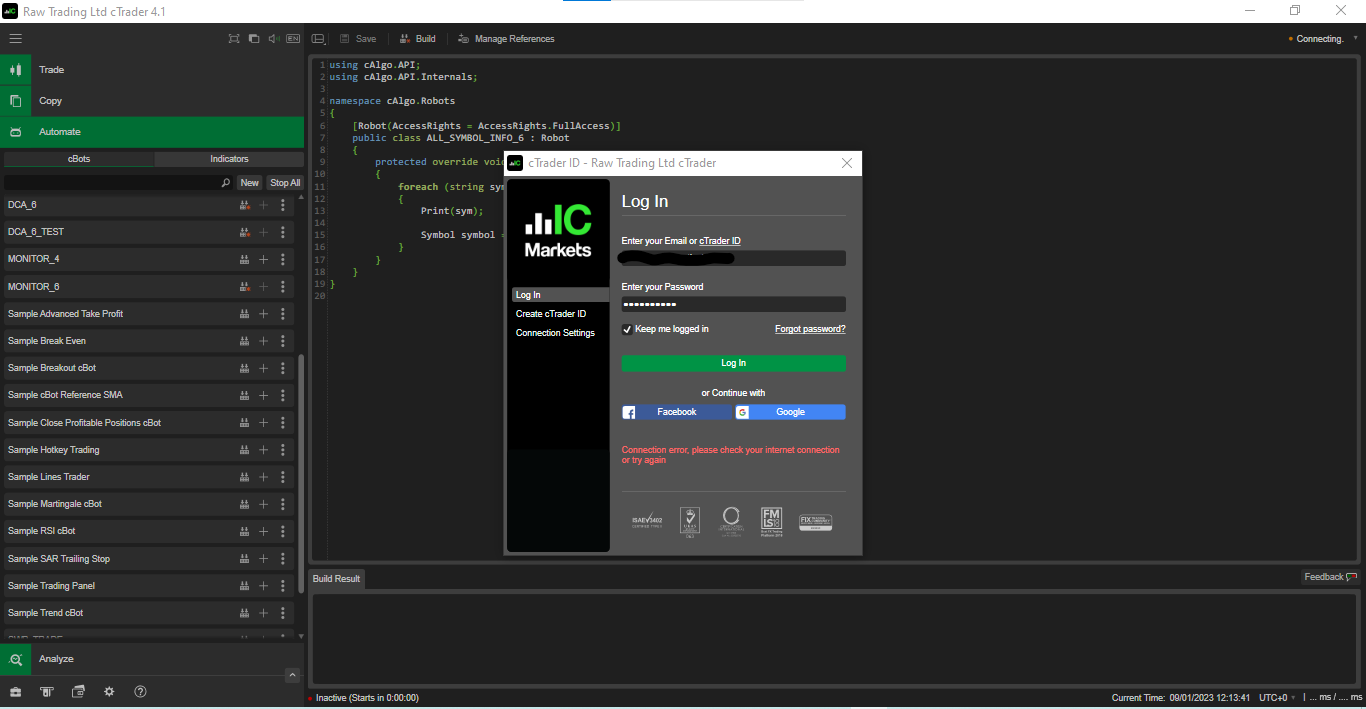The image size is (1366, 709).
Task: Open the three-dot menu for MONITOR_6
Action: (x=283, y=287)
